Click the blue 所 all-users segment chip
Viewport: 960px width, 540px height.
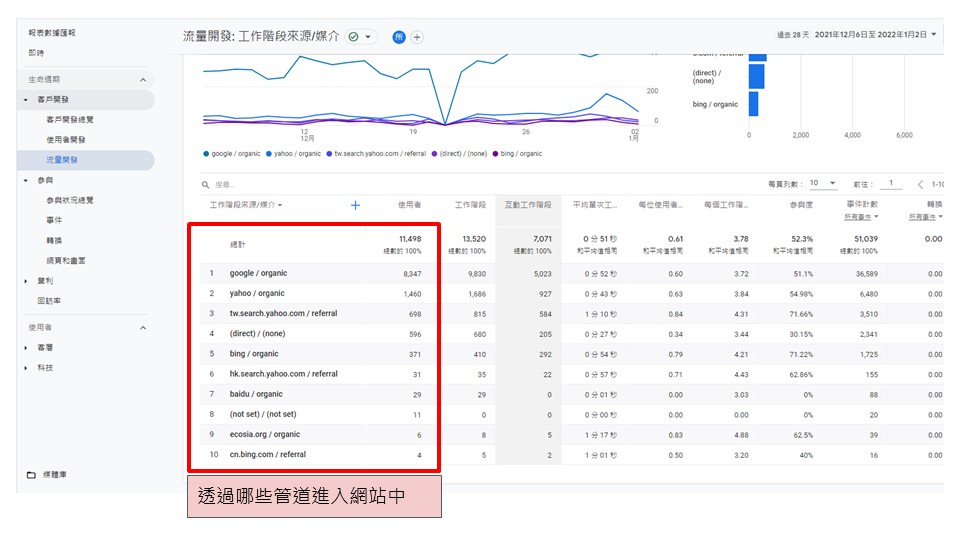click(399, 37)
